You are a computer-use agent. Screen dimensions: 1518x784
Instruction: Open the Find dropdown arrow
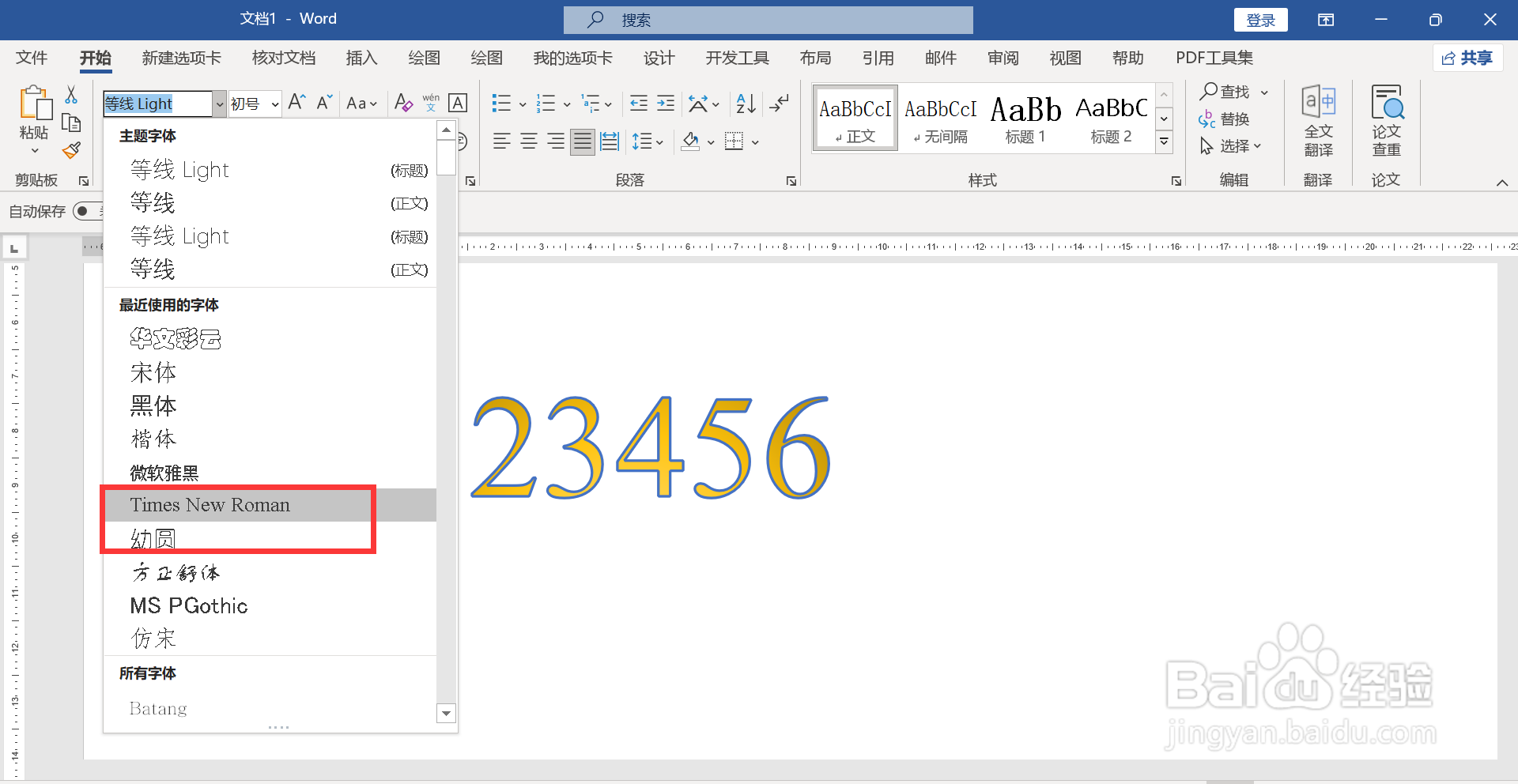tap(1264, 92)
